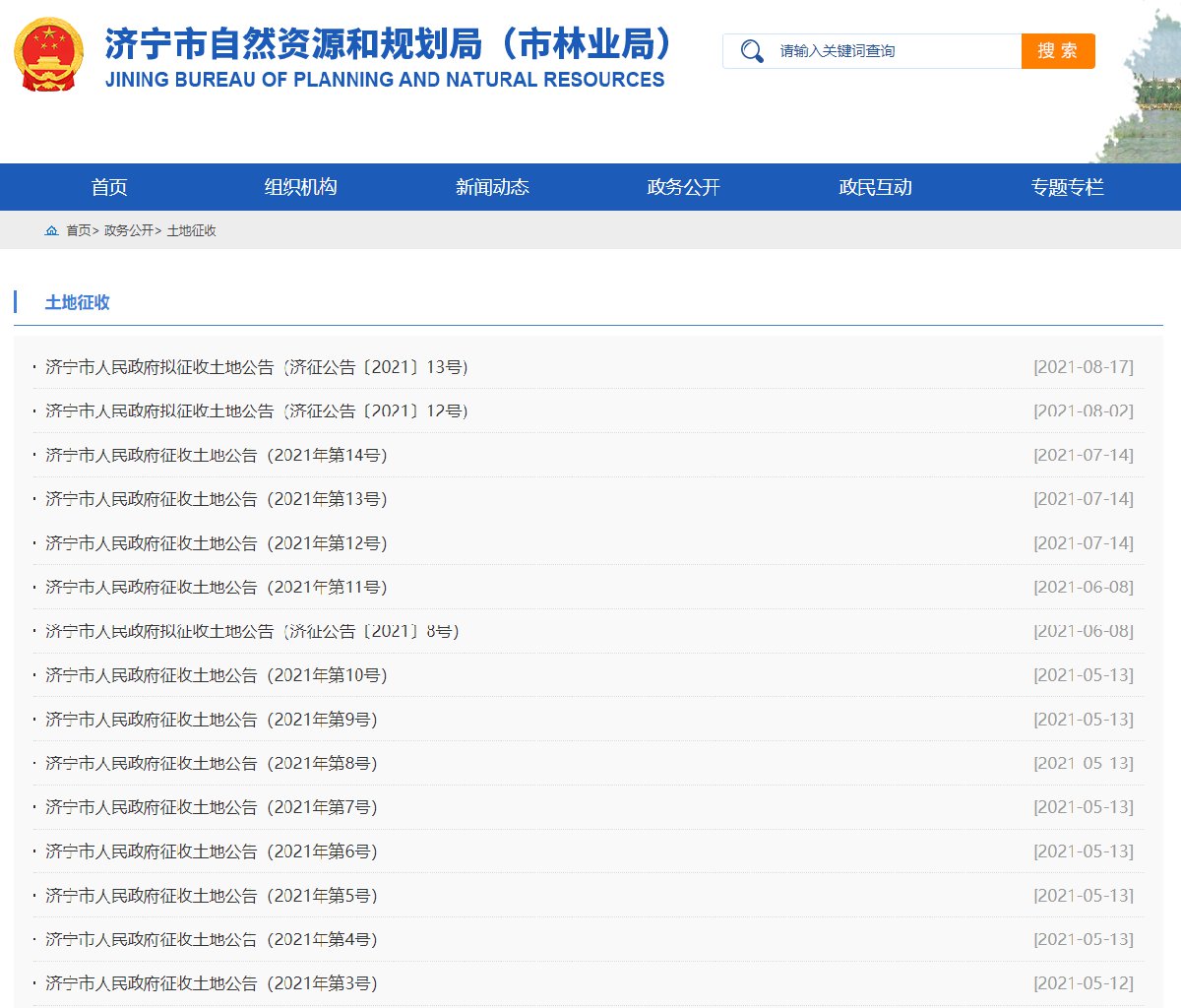The width and height of the screenshot is (1181, 1008).
Task: Click the breadcrumb home icon
Action: coord(51,230)
